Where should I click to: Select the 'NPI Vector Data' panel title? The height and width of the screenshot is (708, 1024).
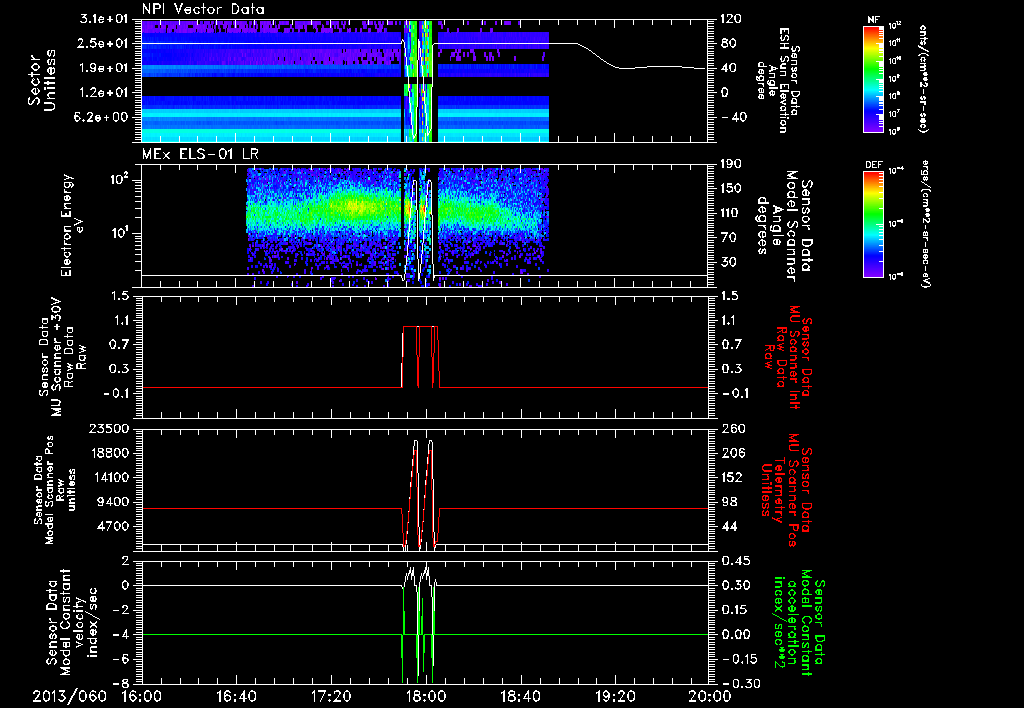point(203,8)
